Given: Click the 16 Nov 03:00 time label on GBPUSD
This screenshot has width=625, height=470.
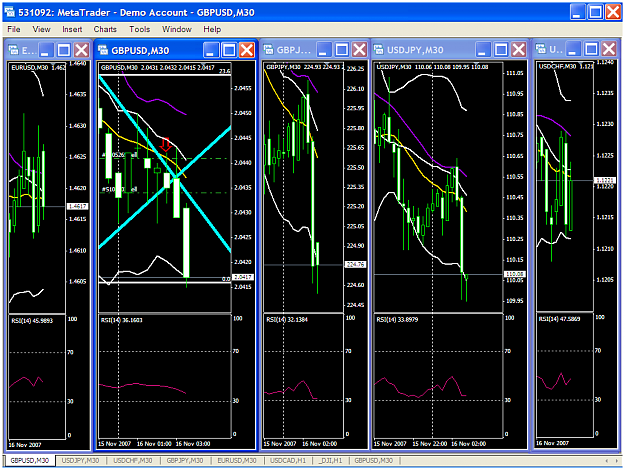Looking at the screenshot, I should point(193,444).
